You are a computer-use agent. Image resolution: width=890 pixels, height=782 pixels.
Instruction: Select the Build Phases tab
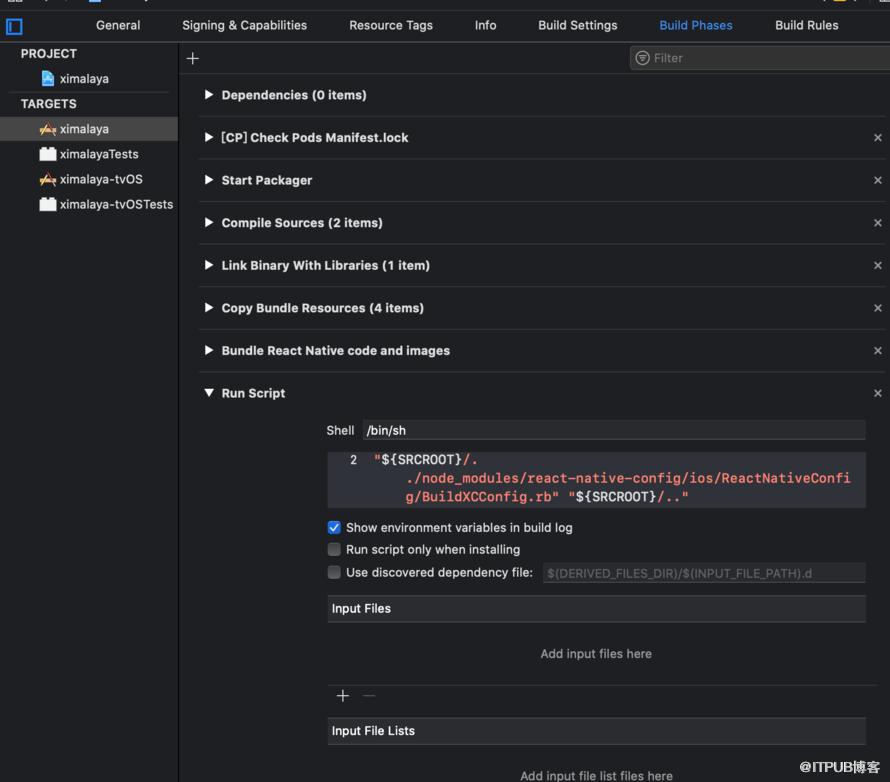pyautogui.click(x=696, y=26)
